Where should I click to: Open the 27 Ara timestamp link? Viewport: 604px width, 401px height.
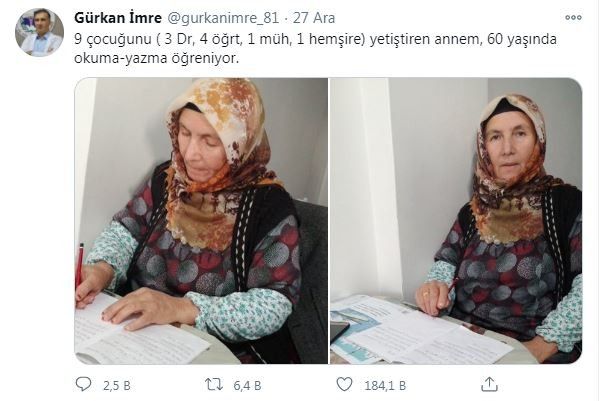314,18
